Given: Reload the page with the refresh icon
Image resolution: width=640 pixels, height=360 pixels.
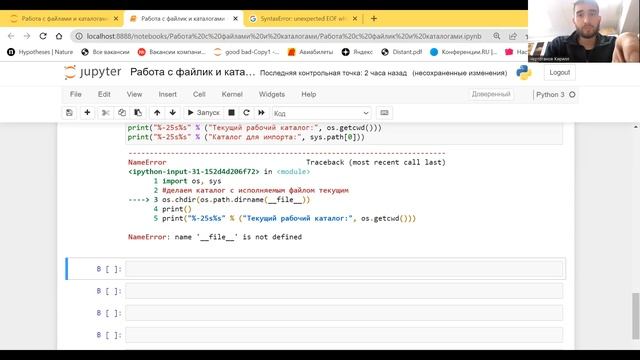Looking at the screenshot, I should point(43,36).
